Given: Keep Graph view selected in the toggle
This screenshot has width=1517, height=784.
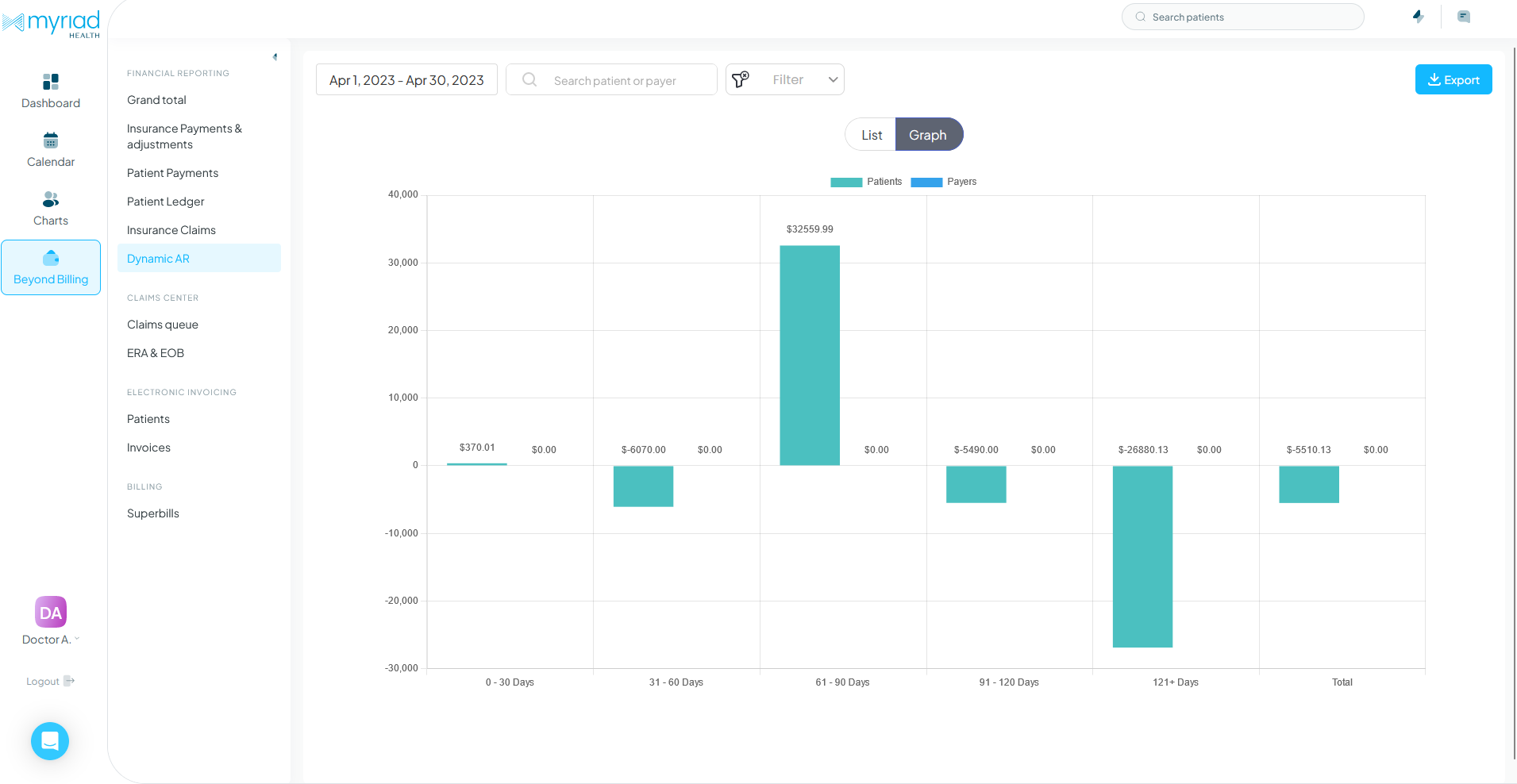Looking at the screenshot, I should click(x=929, y=134).
